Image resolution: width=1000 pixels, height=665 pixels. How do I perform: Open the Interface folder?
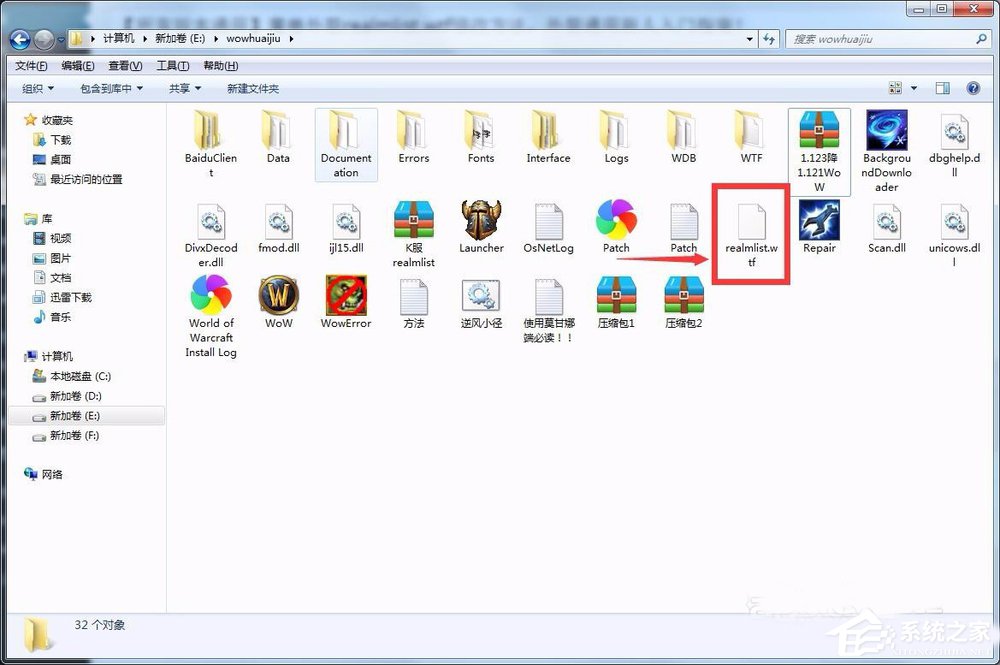pos(548,135)
